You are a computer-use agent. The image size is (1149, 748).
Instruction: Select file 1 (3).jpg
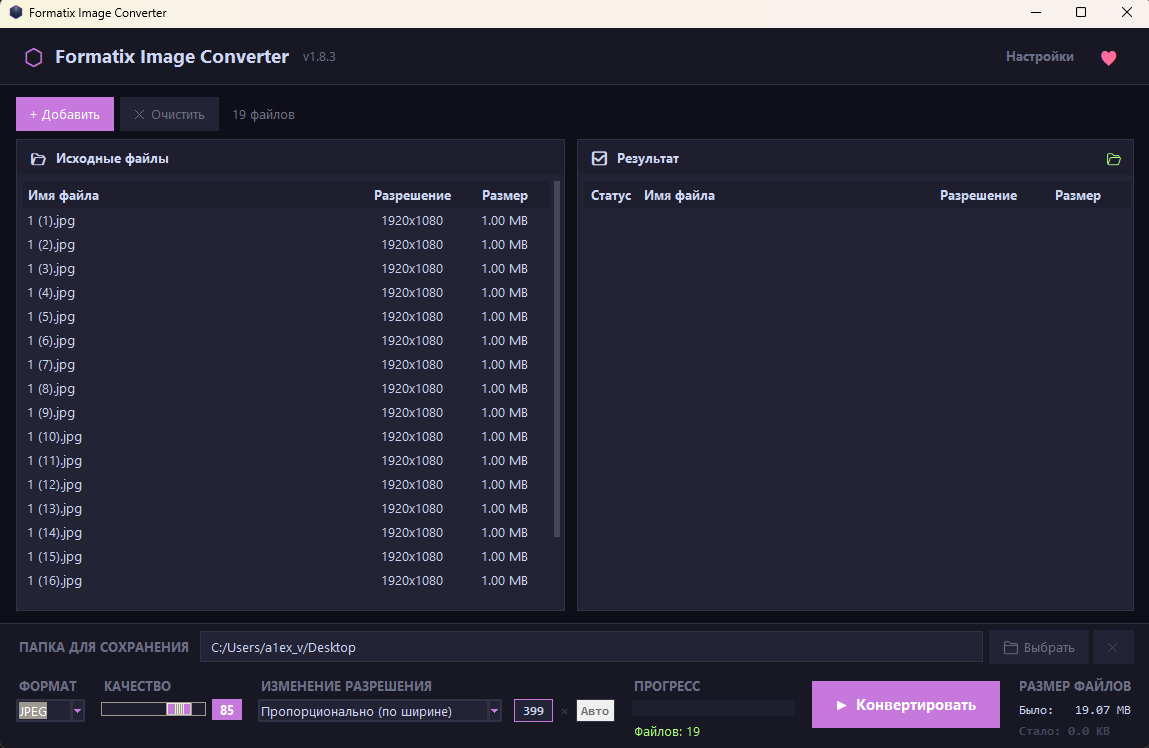286,269
